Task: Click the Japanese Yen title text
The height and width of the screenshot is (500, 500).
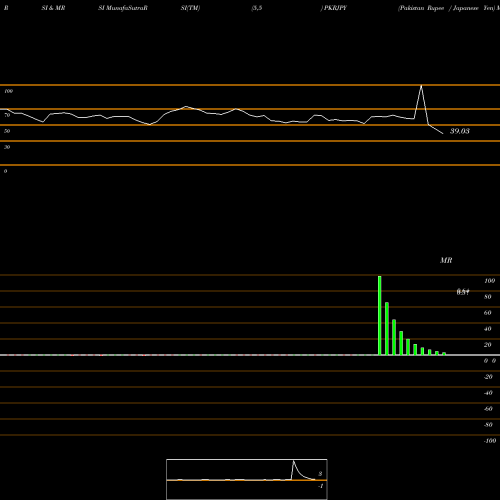Action: [474, 8]
